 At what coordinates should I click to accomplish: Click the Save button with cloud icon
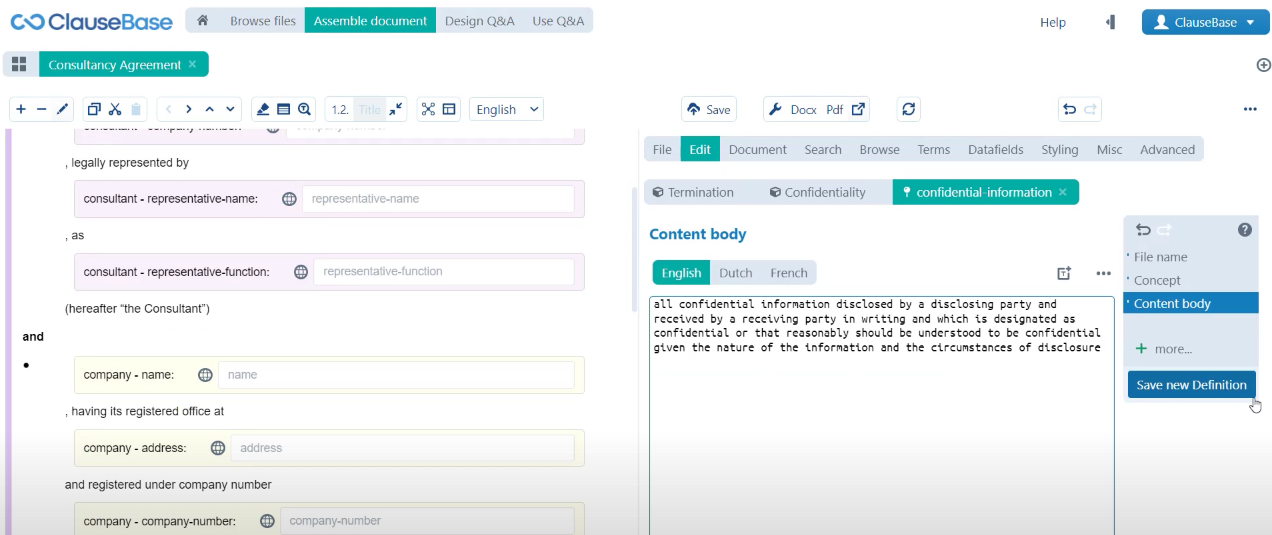pyautogui.click(x=708, y=109)
